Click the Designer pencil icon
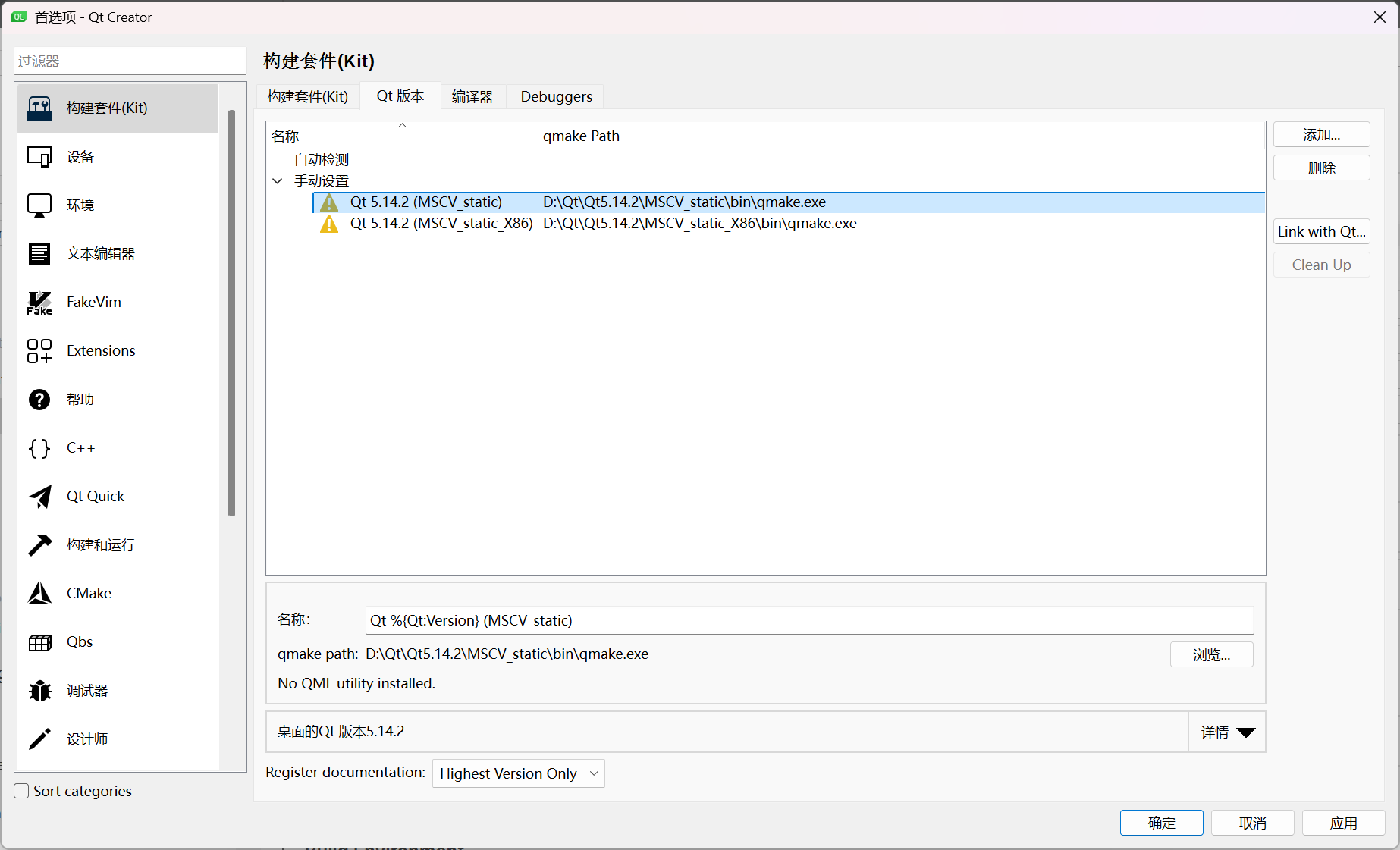This screenshot has height=850, width=1400. pos(39,739)
